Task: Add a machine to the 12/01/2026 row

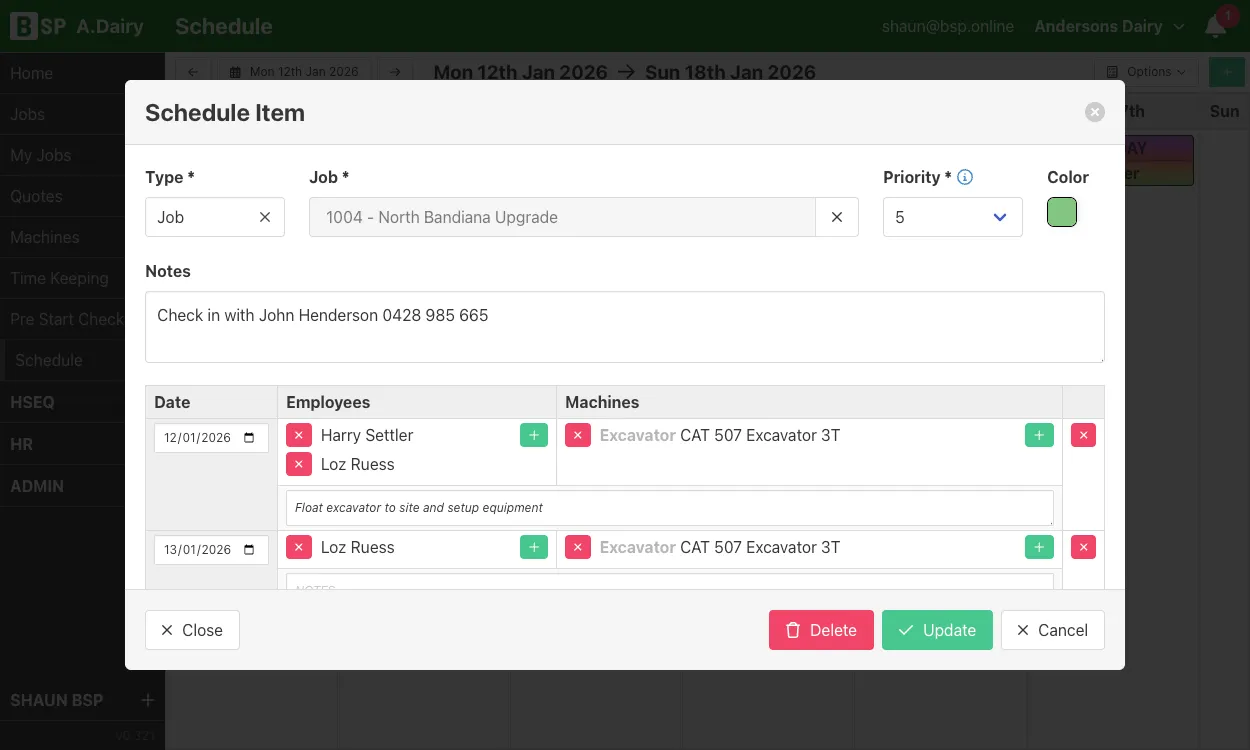Action: tap(1039, 435)
